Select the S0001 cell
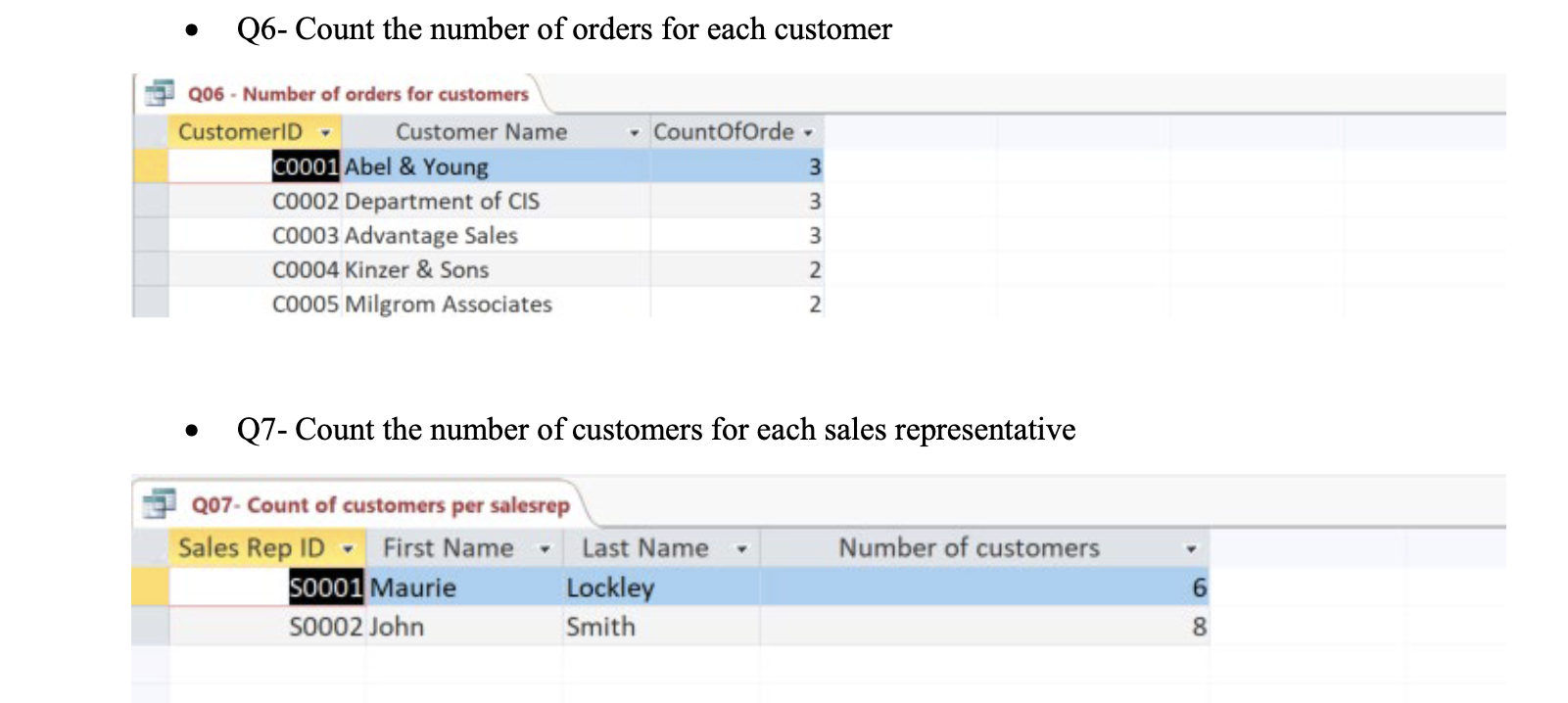This screenshot has height=703, width=1568. pyautogui.click(x=267, y=587)
